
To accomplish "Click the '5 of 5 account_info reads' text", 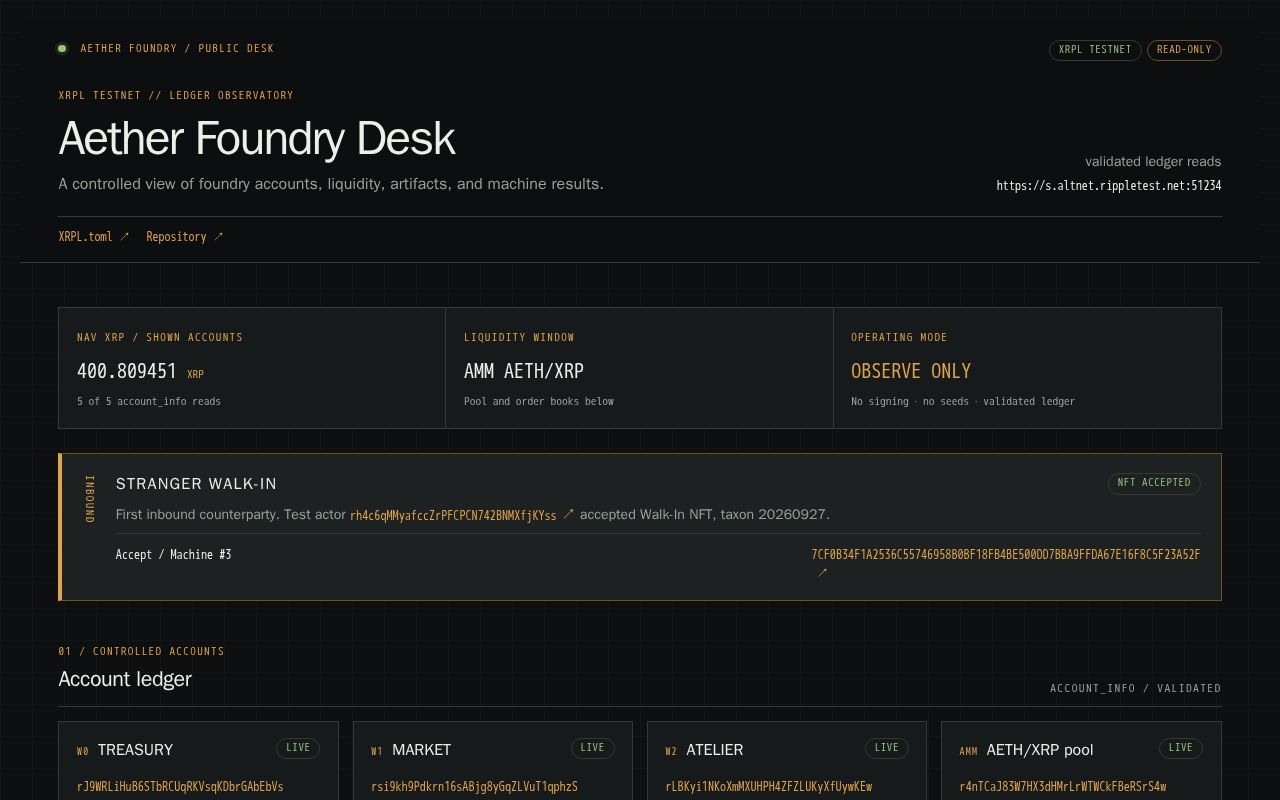I will tap(149, 402).
